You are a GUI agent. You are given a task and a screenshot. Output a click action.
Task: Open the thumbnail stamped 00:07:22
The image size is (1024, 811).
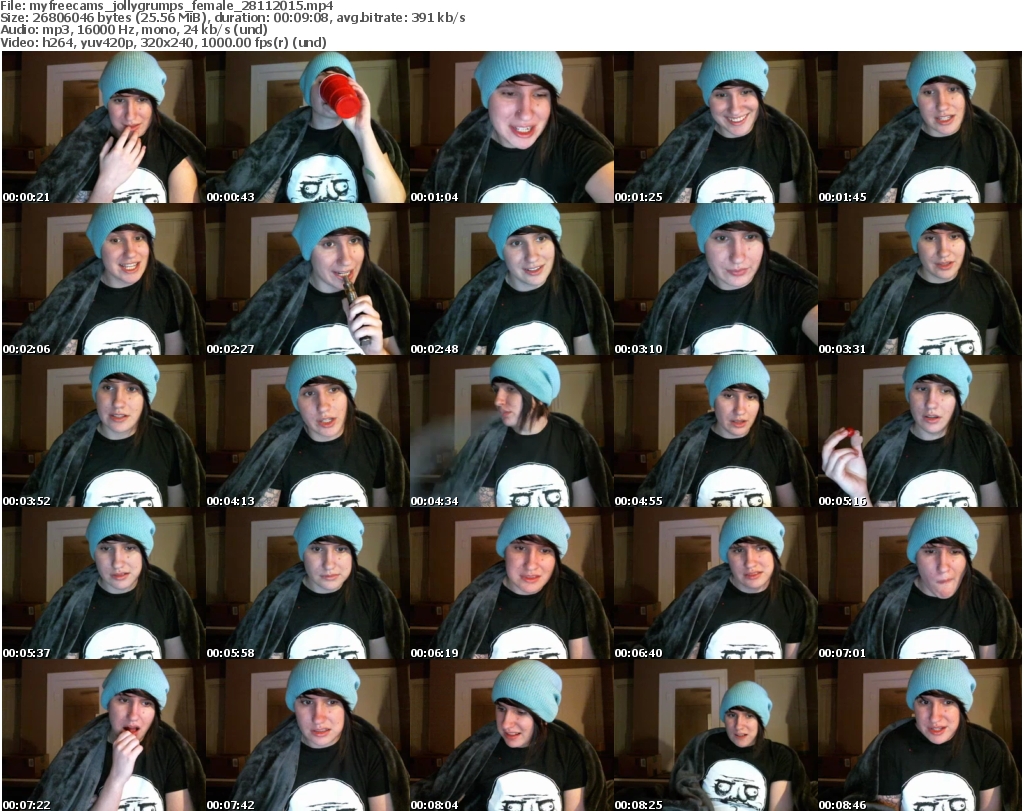pyautogui.click(x=103, y=735)
